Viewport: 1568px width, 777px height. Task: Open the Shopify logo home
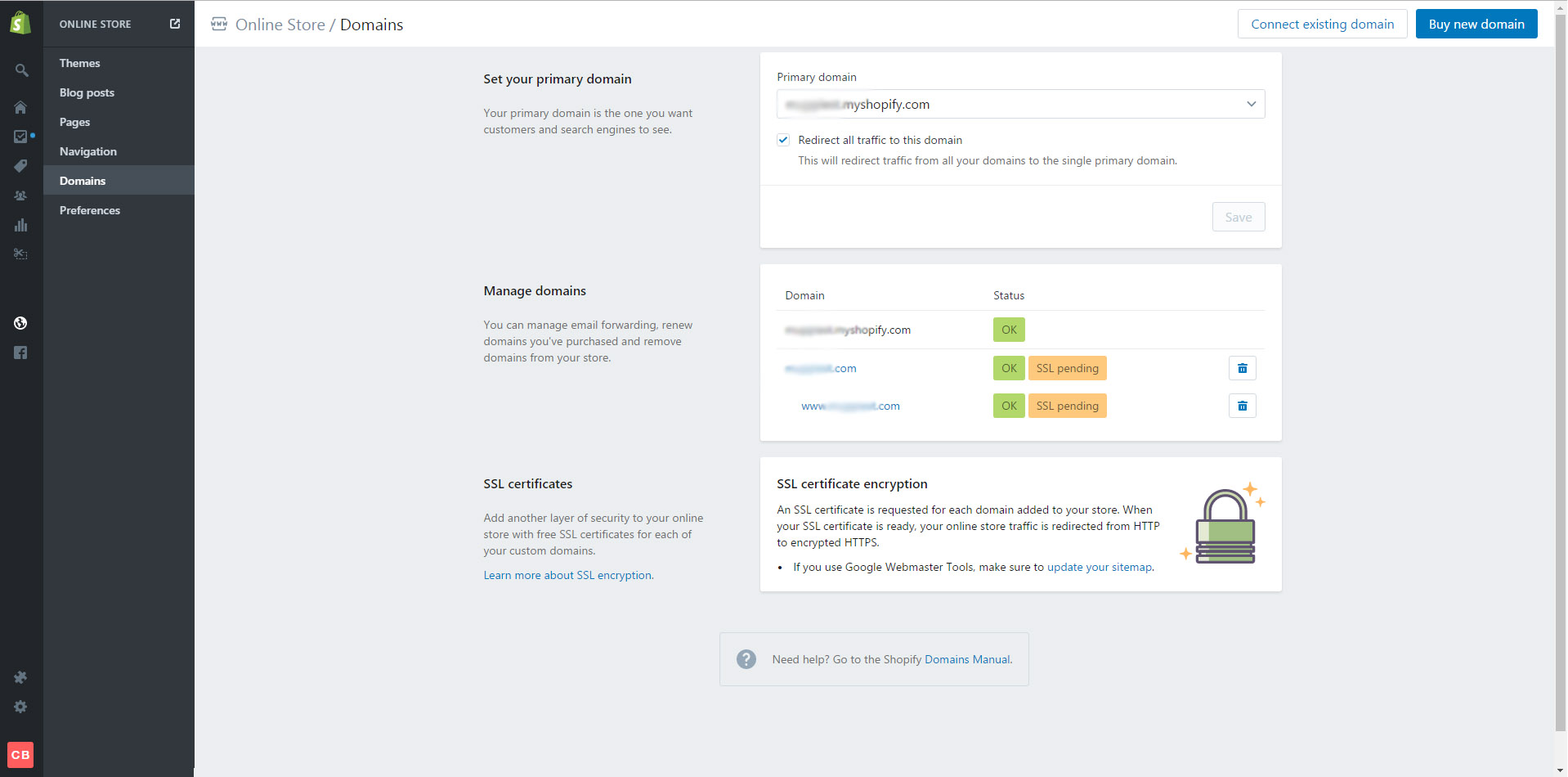(x=20, y=23)
